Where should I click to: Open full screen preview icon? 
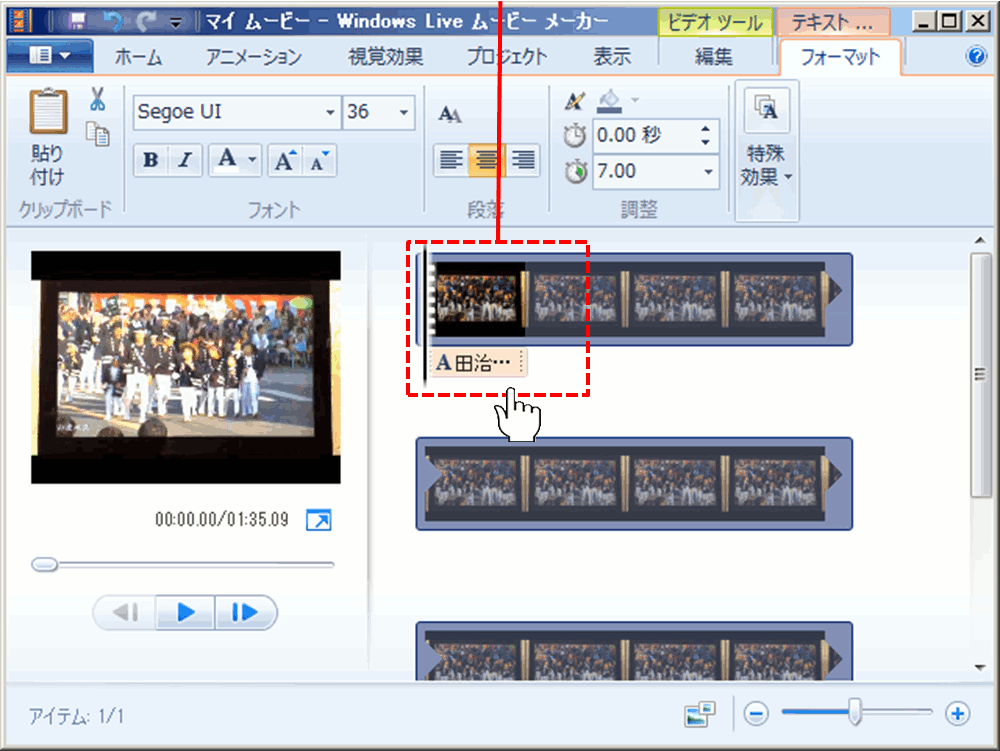pyautogui.click(x=318, y=520)
